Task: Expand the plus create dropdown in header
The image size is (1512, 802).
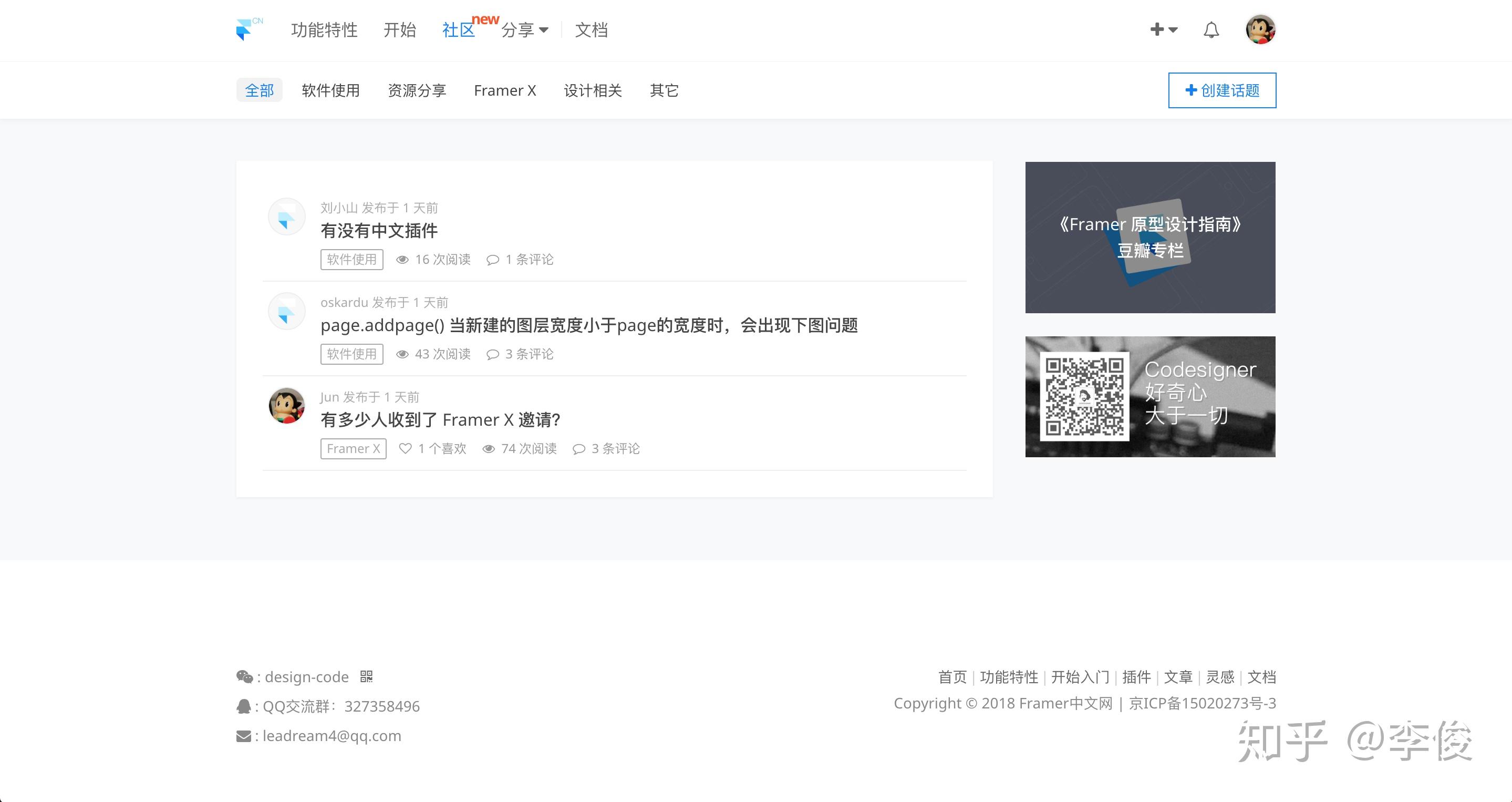Action: [x=1163, y=29]
